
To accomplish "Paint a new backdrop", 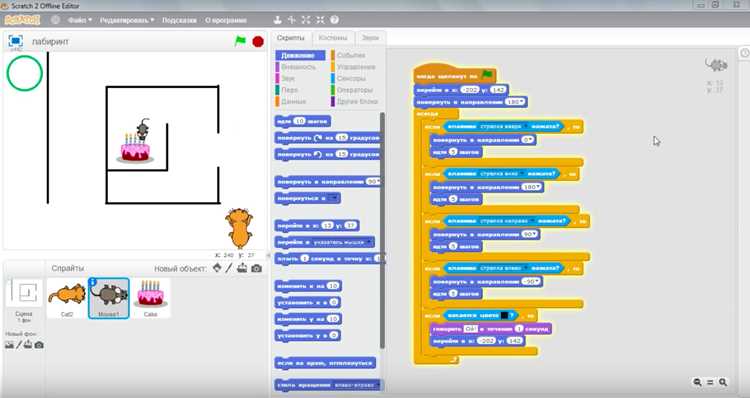I will (x=19, y=344).
